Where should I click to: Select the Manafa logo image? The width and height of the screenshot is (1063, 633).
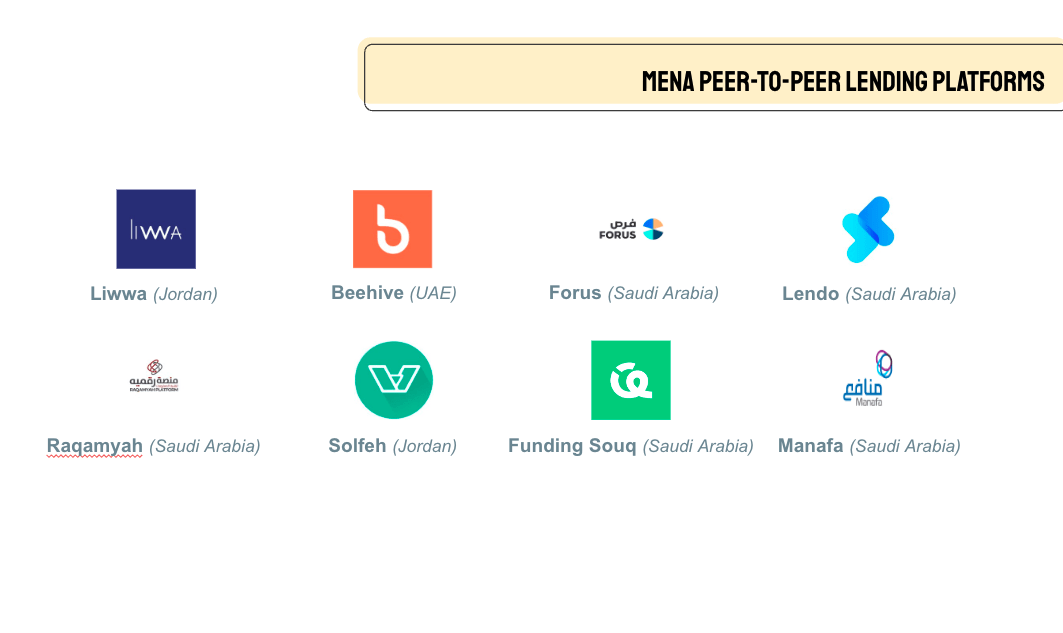coord(868,378)
